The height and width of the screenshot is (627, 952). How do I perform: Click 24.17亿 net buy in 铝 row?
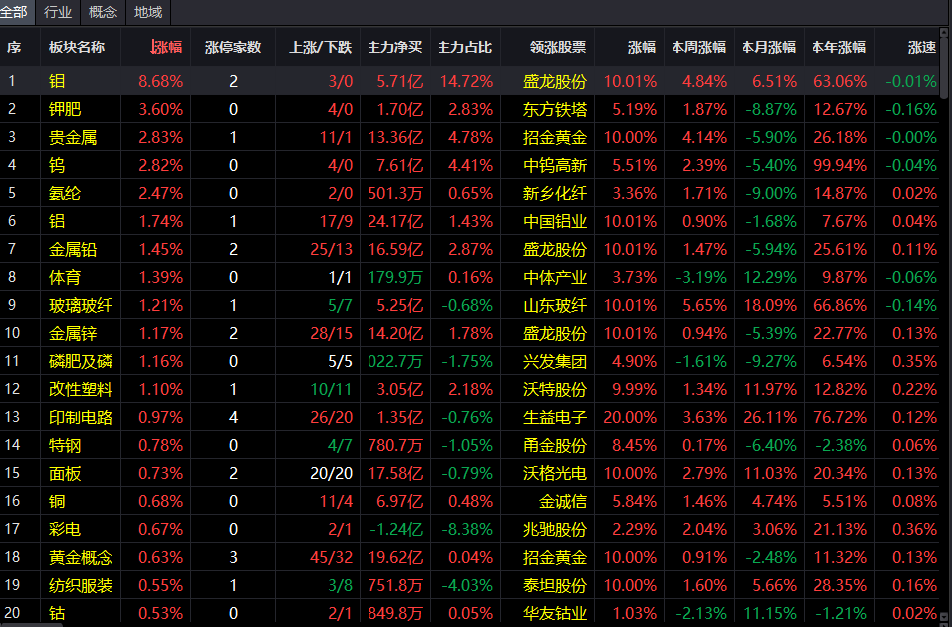pyautogui.click(x=395, y=221)
